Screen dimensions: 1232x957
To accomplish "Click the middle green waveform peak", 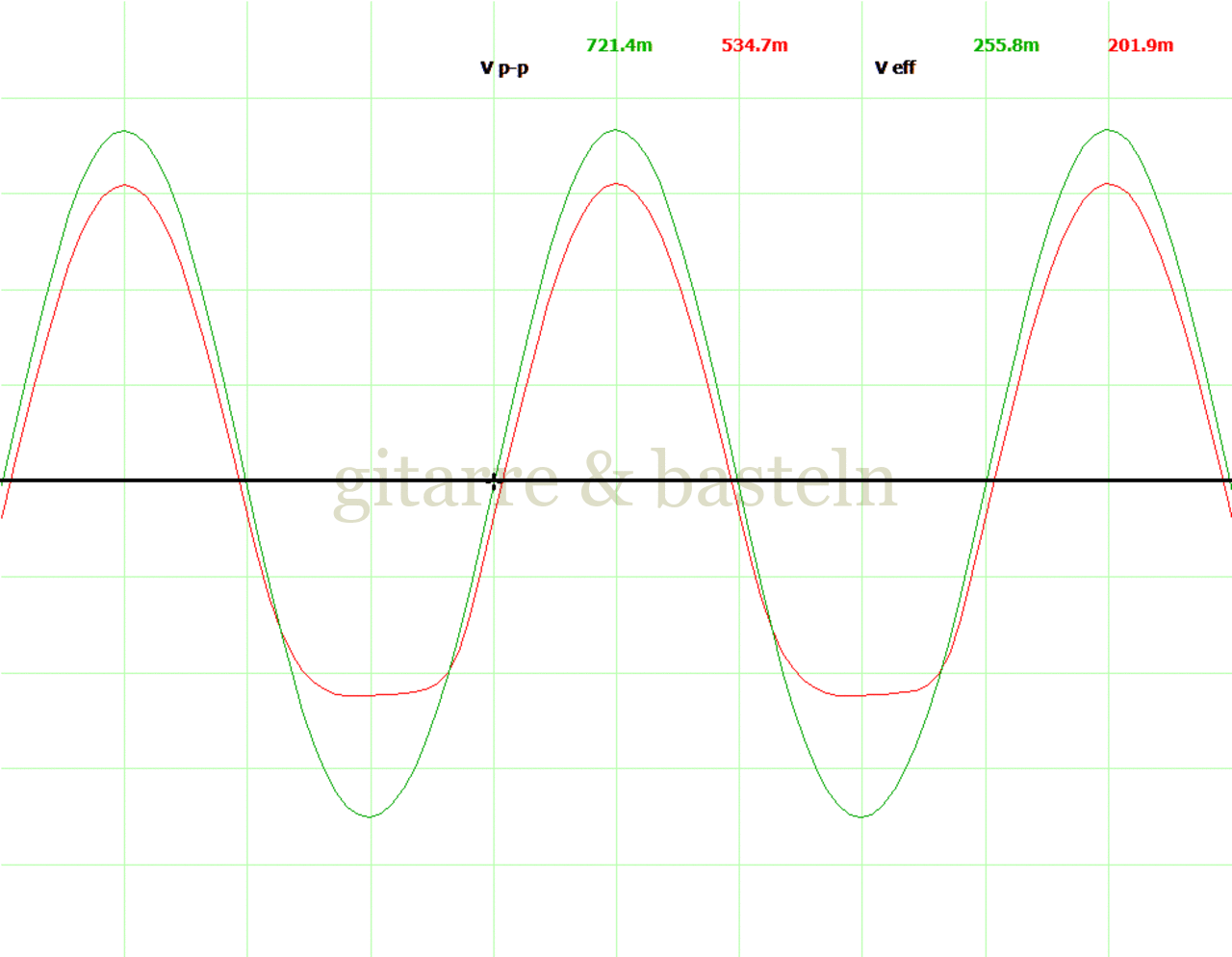I will pos(616,130).
